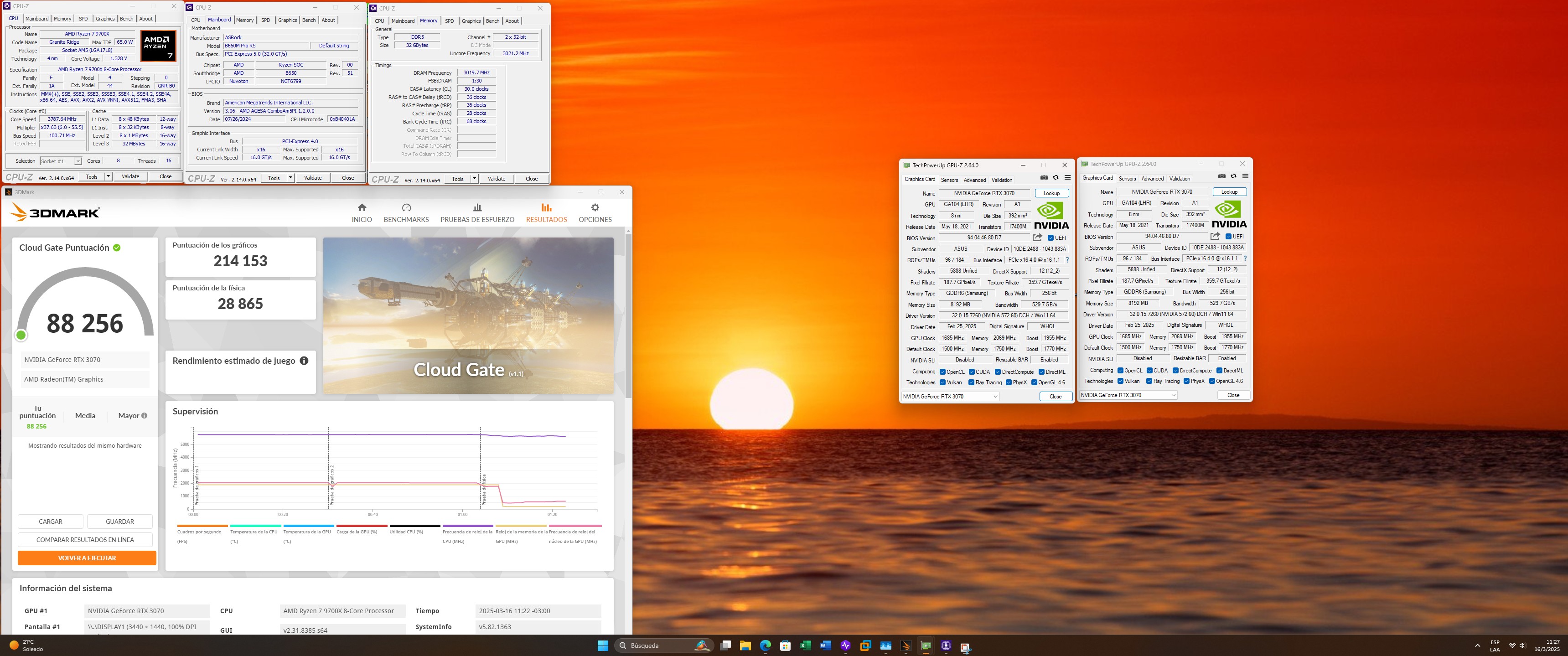Viewport: 1568px width, 656px height.
Task: Launch Microsoft Edge from taskbar
Action: [x=765, y=646]
